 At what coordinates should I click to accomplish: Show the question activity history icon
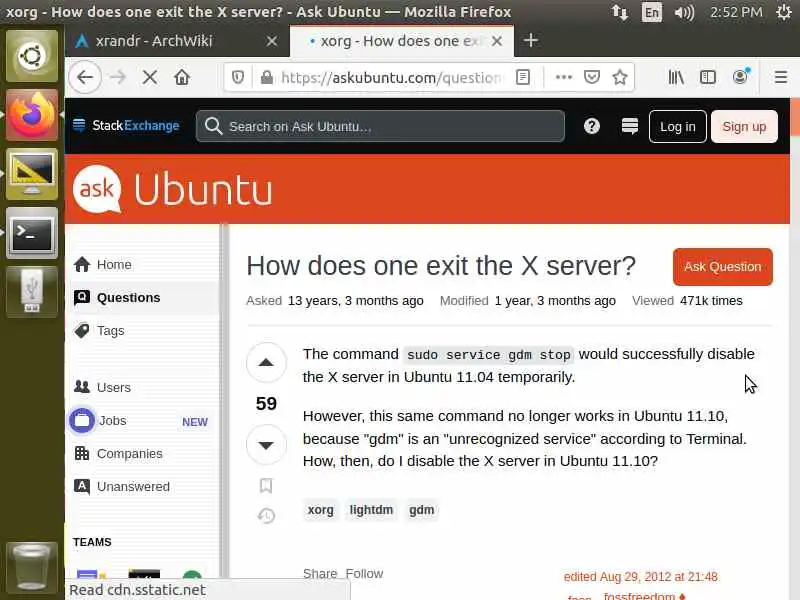click(x=266, y=515)
